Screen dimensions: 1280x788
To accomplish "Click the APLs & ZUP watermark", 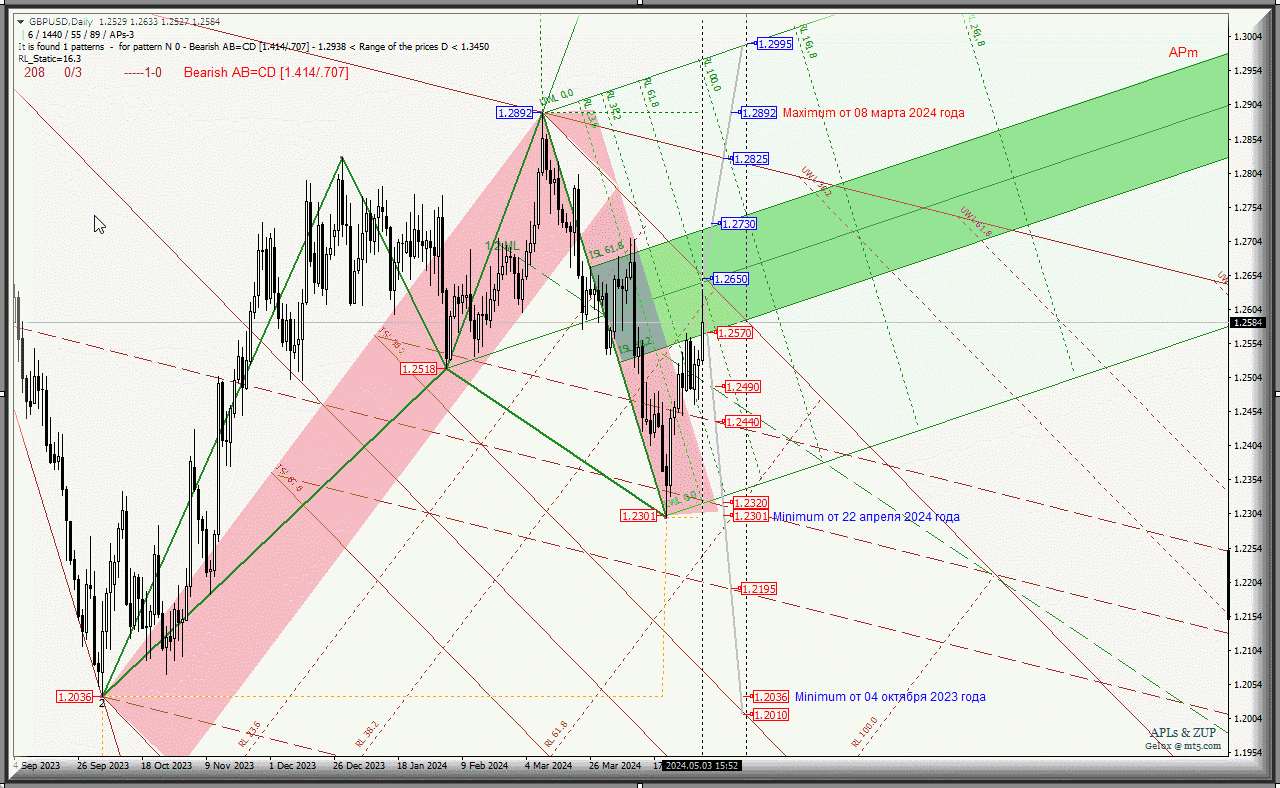I will pos(1183,733).
